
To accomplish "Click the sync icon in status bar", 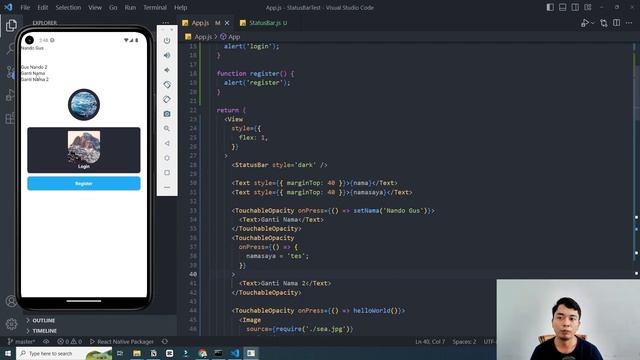I will coord(165,341).
